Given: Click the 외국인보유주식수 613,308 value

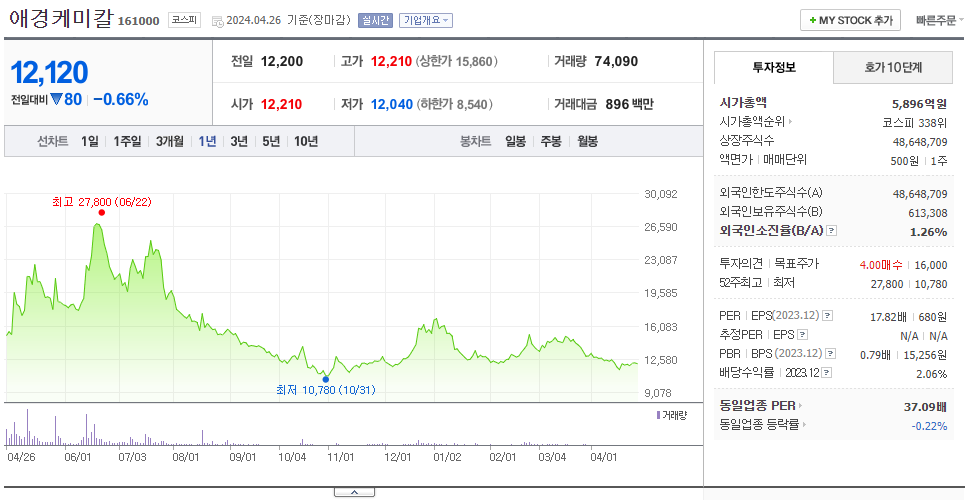Looking at the screenshot, I should point(926,214).
